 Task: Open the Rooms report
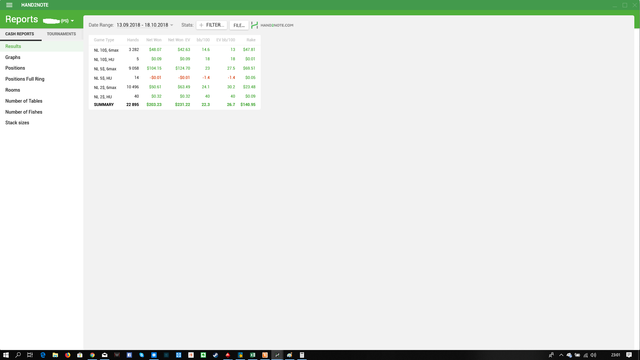coord(42,90)
